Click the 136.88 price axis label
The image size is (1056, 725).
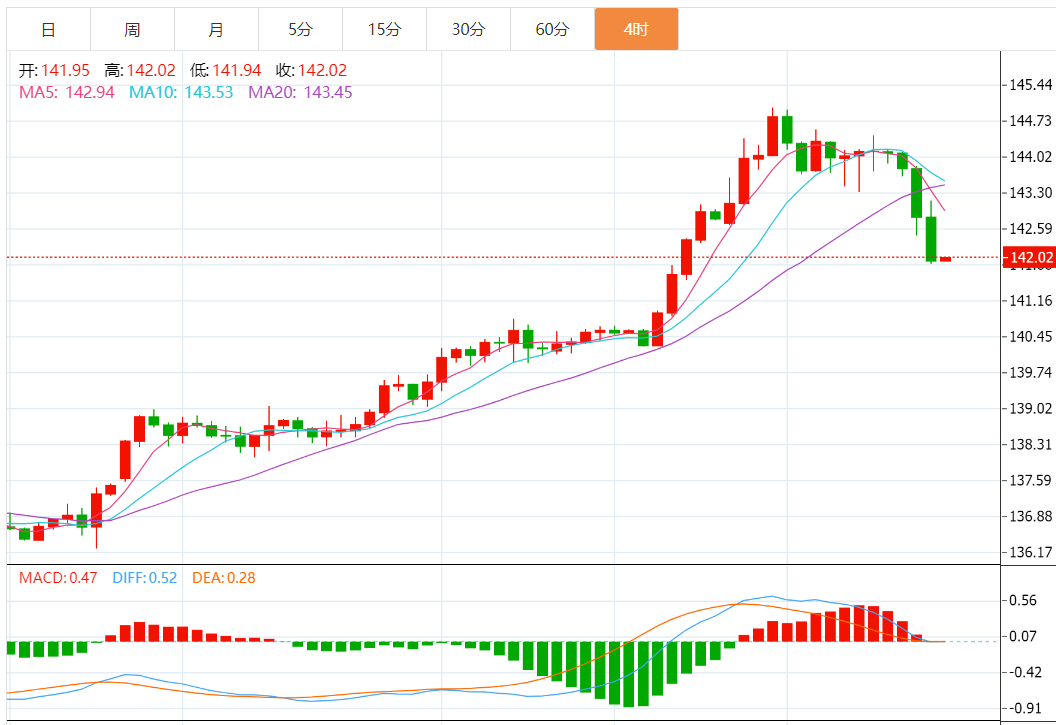click(1030, 516)
